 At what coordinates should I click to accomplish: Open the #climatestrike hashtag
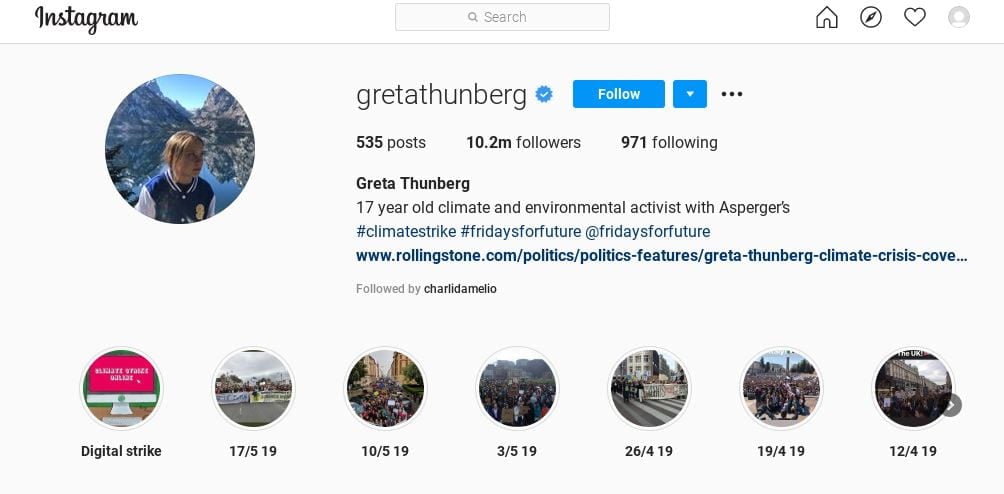(x=406, y=231)
